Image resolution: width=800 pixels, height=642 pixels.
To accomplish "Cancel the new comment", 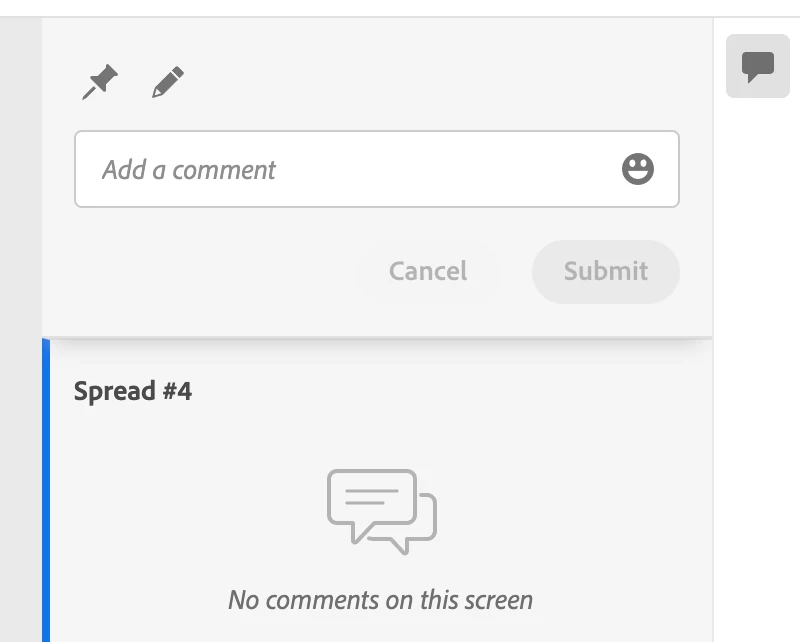I will pyautogui.click(x=428, y=271).
